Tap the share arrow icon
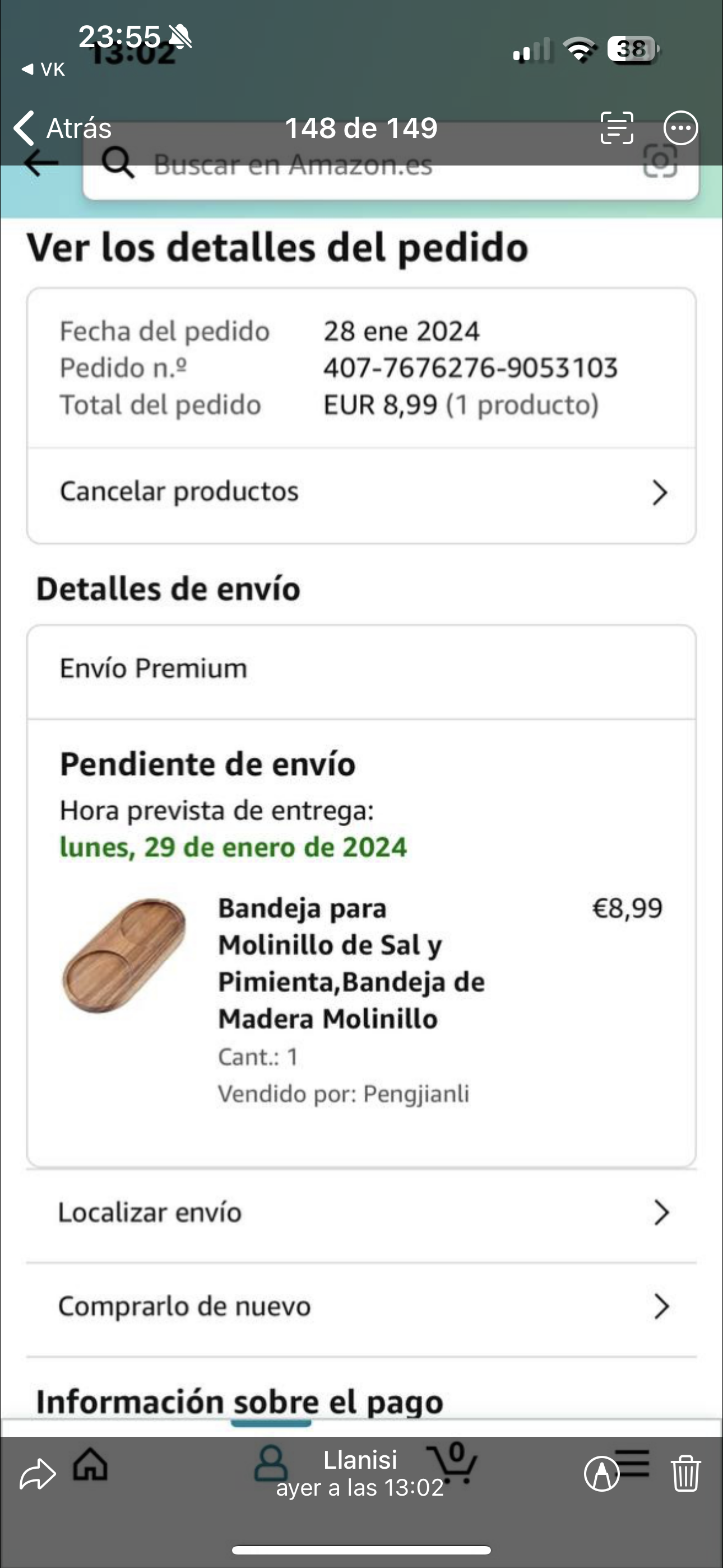The height and width of the screenshot is (1568, 723). pyautogui.click(x=37, y=1474)
